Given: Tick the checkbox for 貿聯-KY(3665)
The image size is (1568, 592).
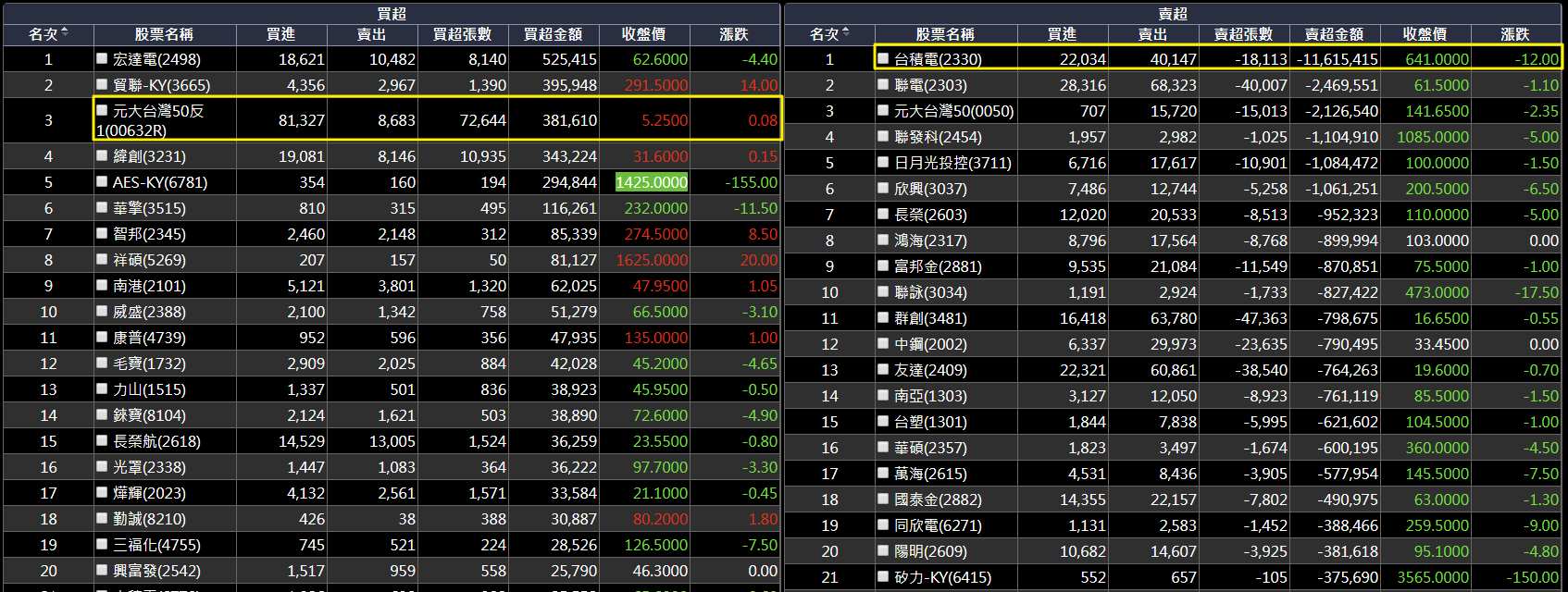Looking at the screenshot, I should coord(102,84).
